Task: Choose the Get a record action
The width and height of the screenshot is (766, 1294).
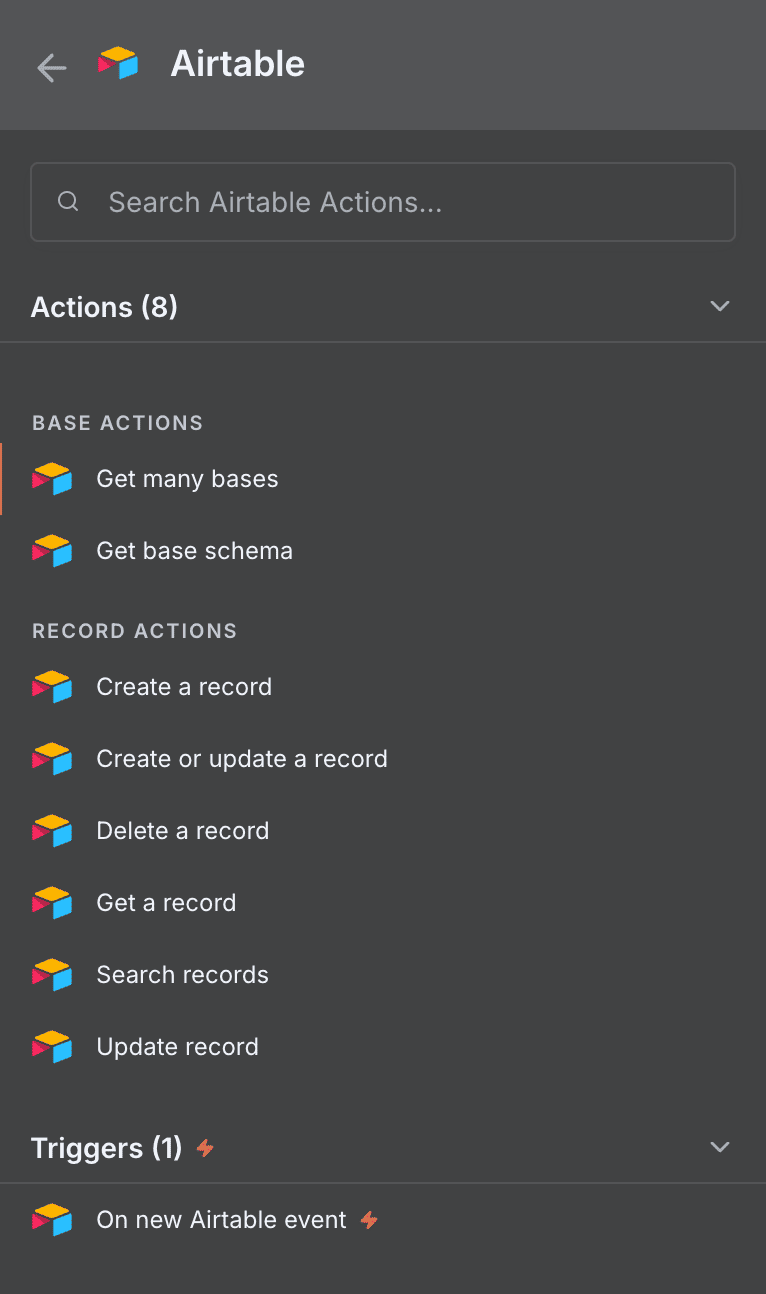Action: 166,902
